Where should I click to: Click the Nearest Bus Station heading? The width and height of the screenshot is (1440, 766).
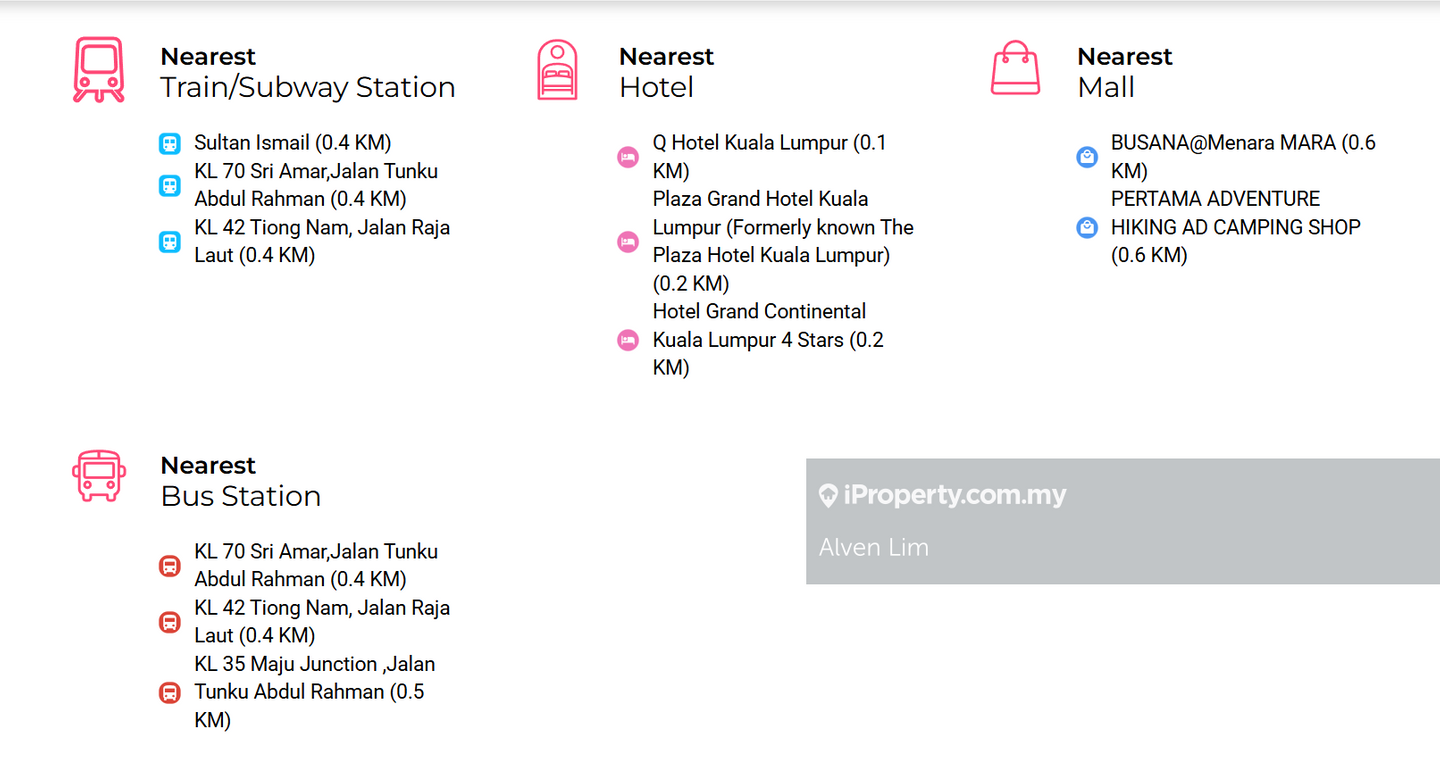pos(240,481)
